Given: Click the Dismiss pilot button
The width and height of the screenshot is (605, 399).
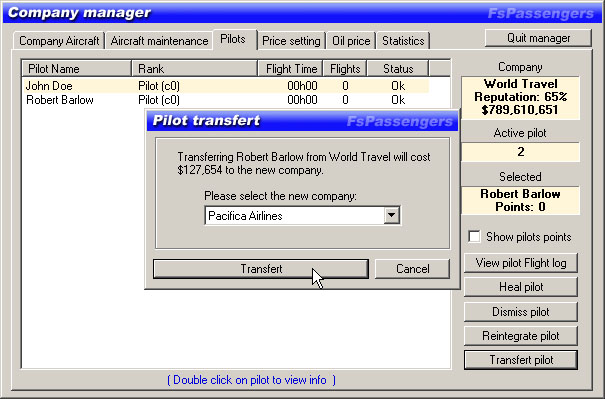Looking at the screenshot, I should (521, 312).
